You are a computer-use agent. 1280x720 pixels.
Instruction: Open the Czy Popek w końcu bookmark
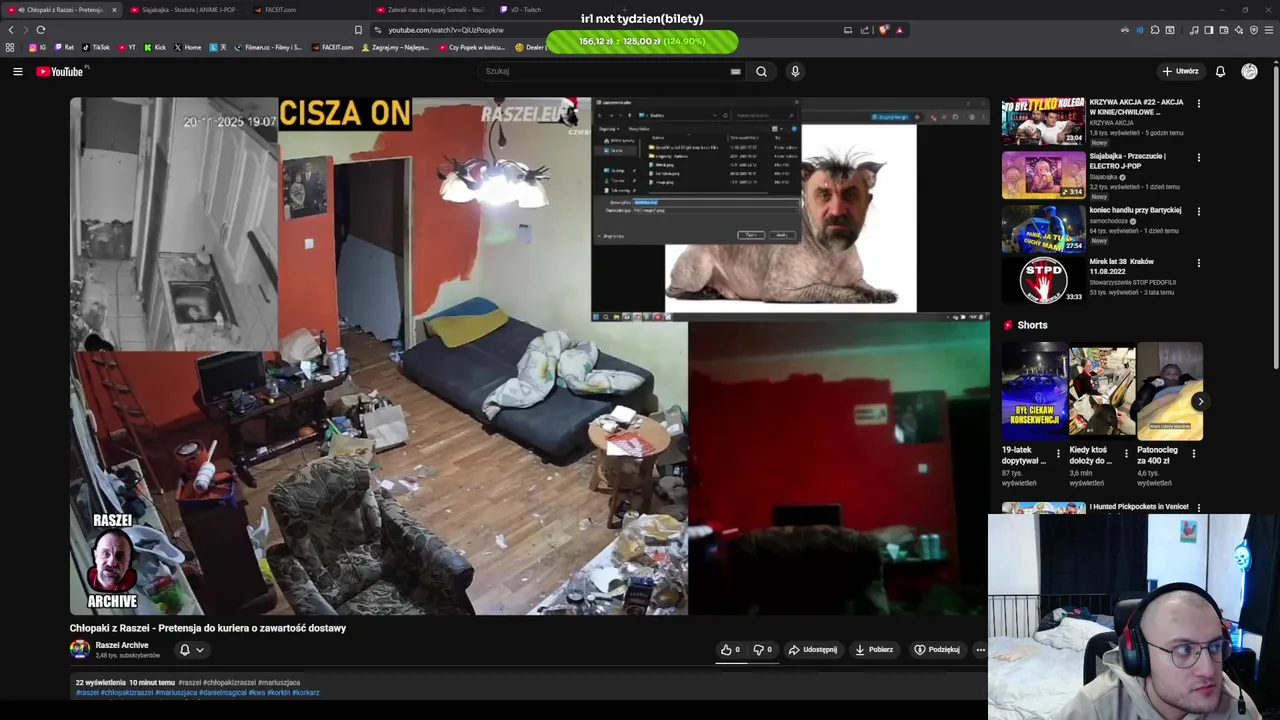471,47
